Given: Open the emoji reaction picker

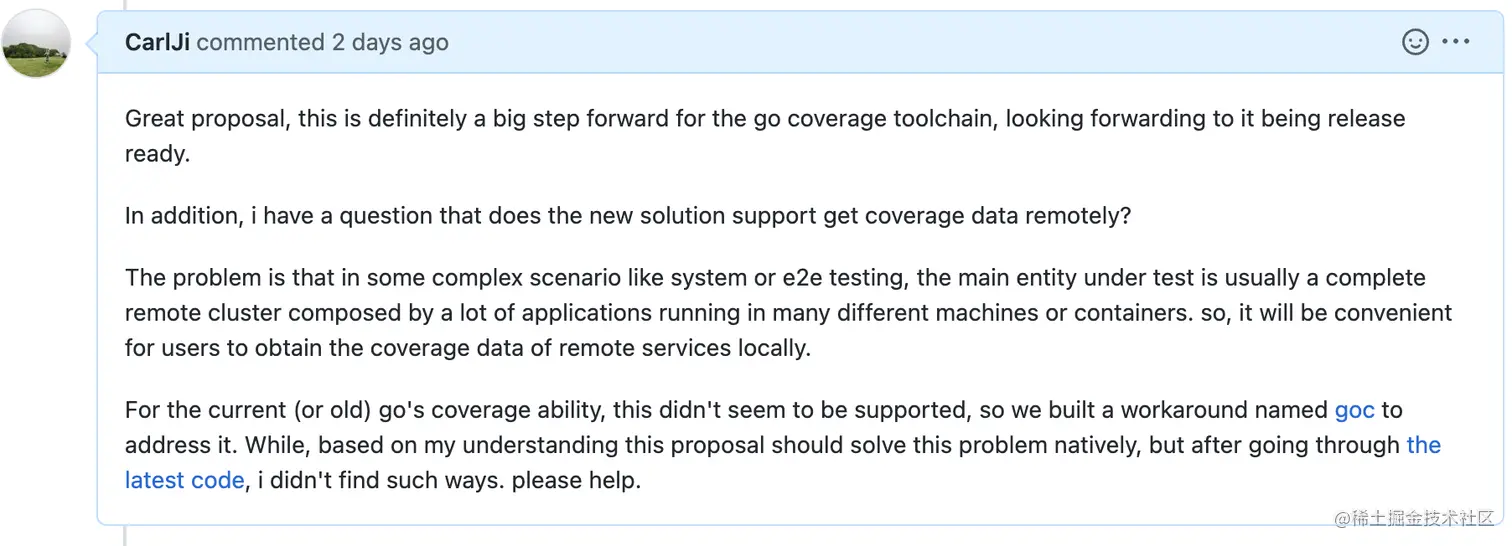Looking at the screenshot, I should pyautogui.click(x=1415, y=42).
